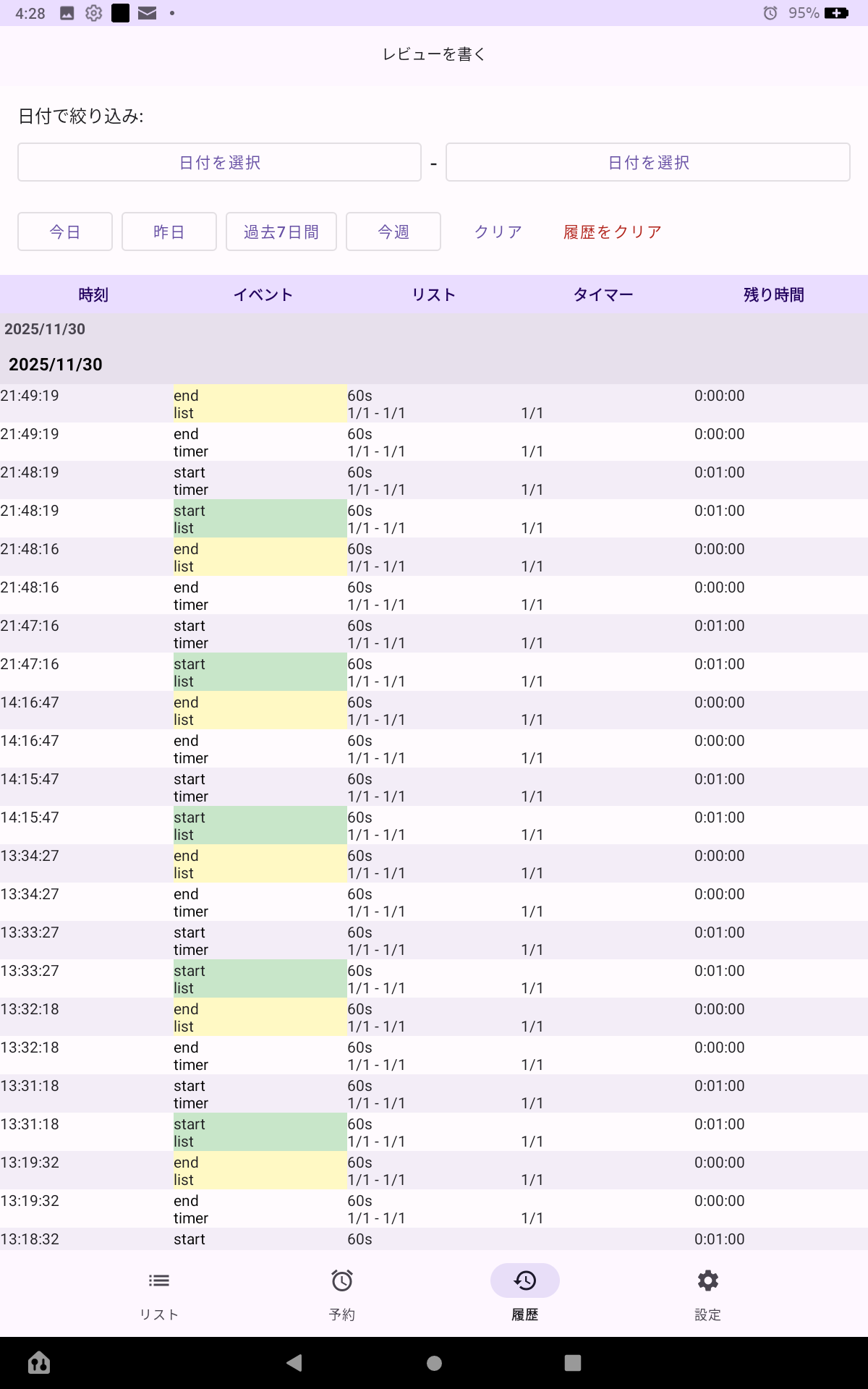Viewport: 868px width, 1389px height.
Task: Choose the start date with left 日付を選択
Action: coord(220,162)
